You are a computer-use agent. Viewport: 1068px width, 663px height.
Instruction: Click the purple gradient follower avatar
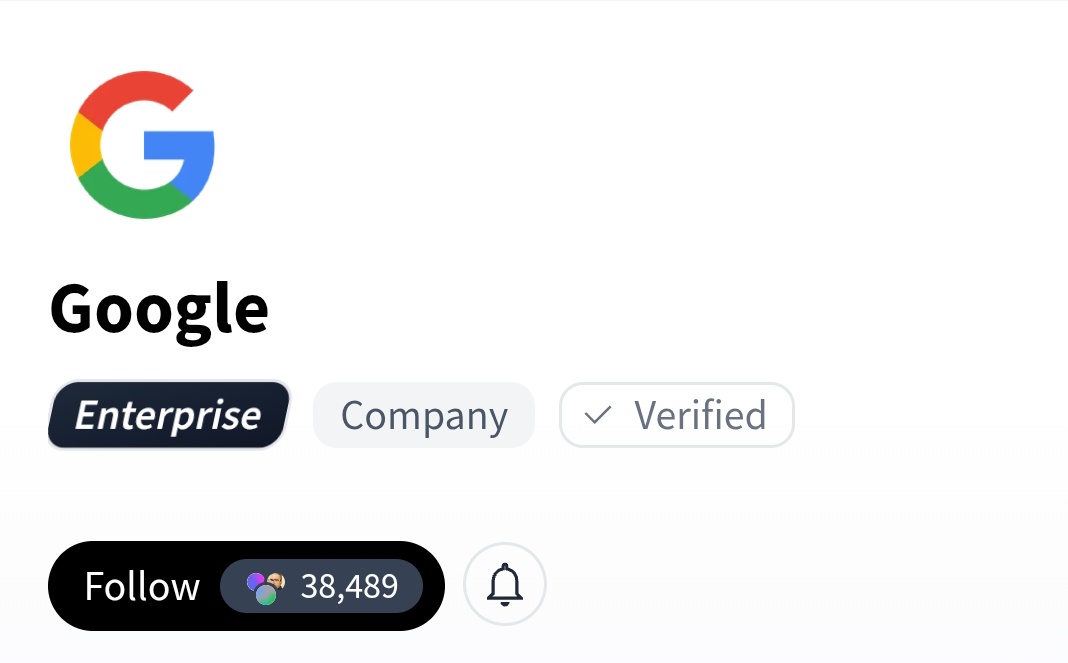(x=256, y=581)
